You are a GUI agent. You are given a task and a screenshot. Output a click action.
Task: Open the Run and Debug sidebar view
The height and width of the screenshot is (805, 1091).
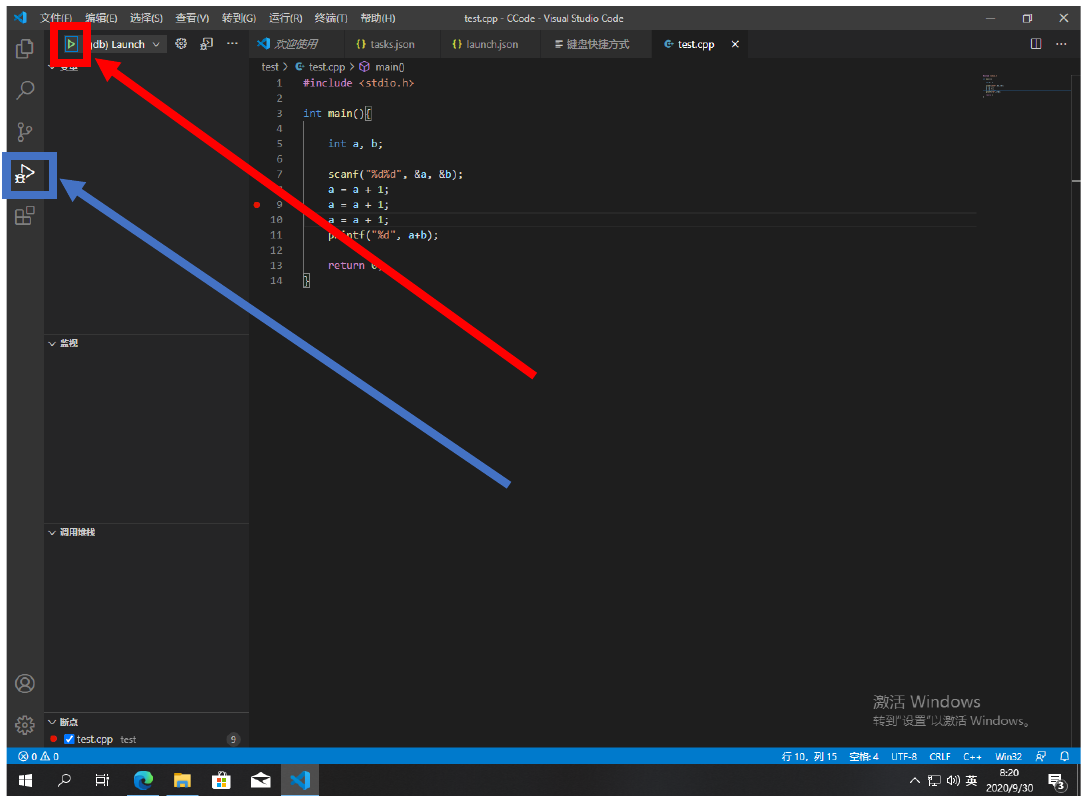pyautogui.click(x=25, y=175)
